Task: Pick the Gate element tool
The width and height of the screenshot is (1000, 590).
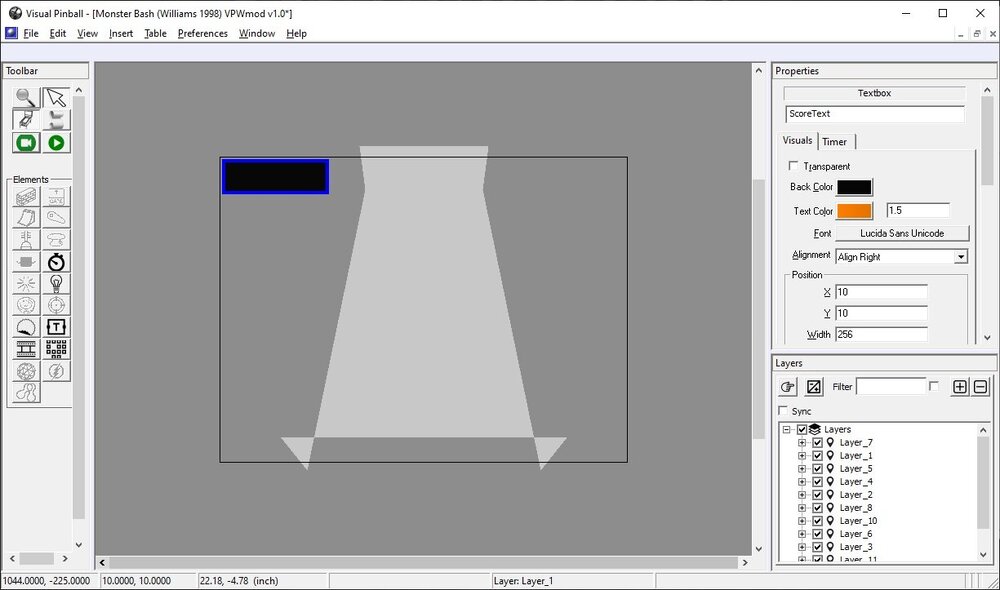Action: [x=56, y=196]
